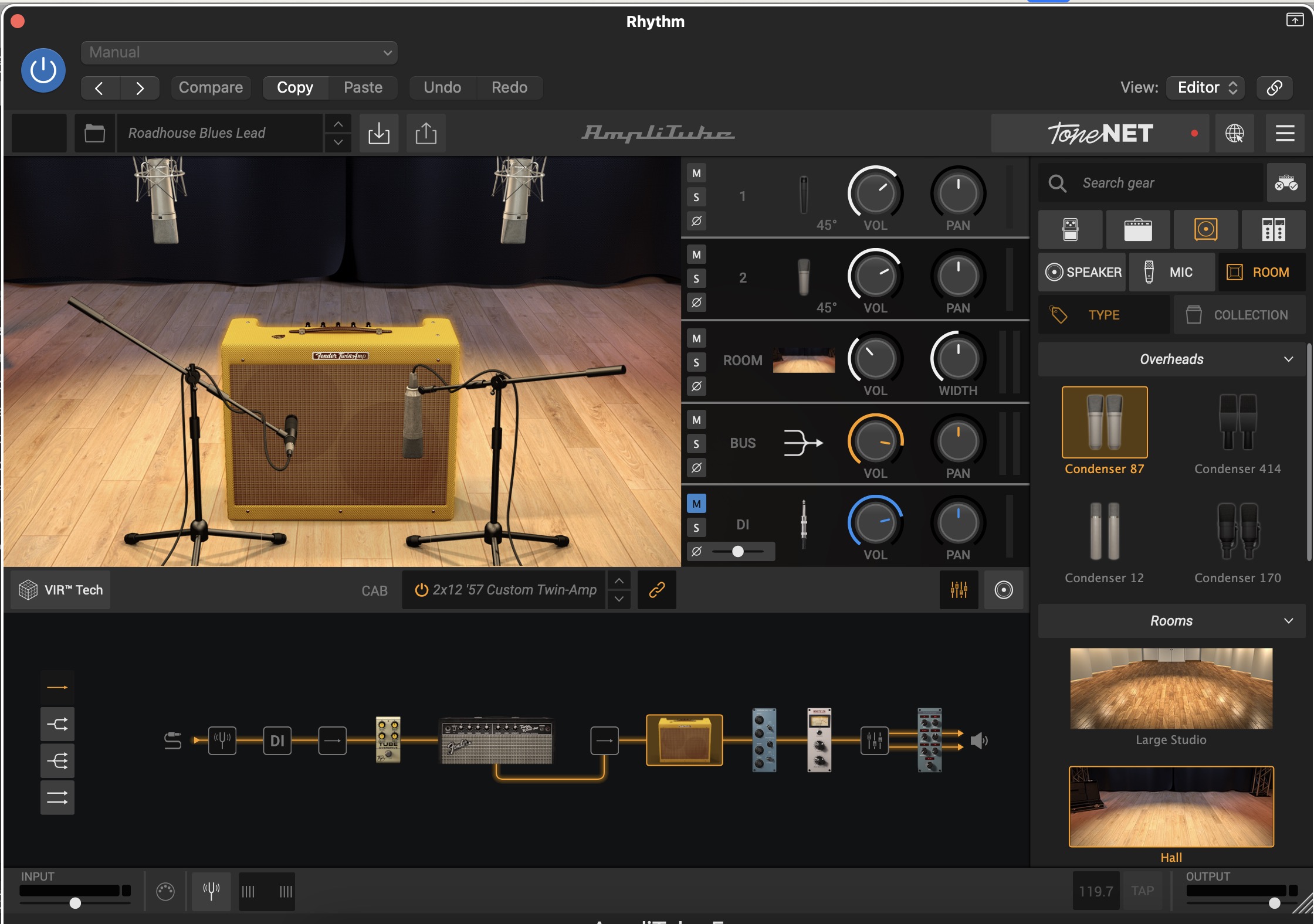
Task: Invert phase on mic channel 2
Action: coord(696,303)
